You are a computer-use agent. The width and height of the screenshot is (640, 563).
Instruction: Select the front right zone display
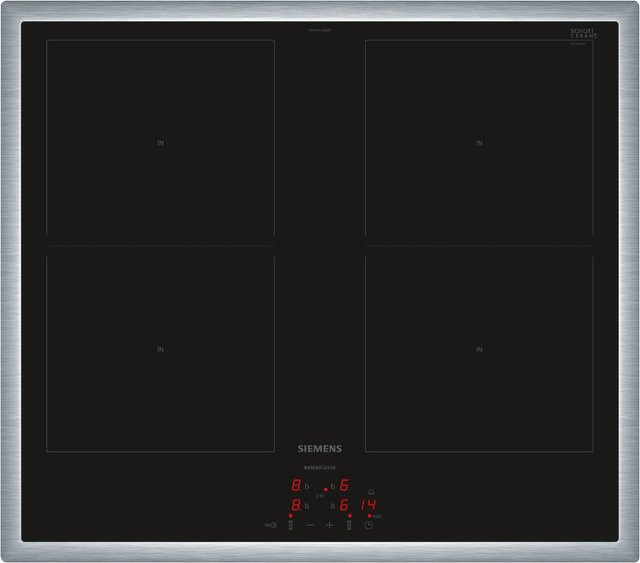[344, 505]
